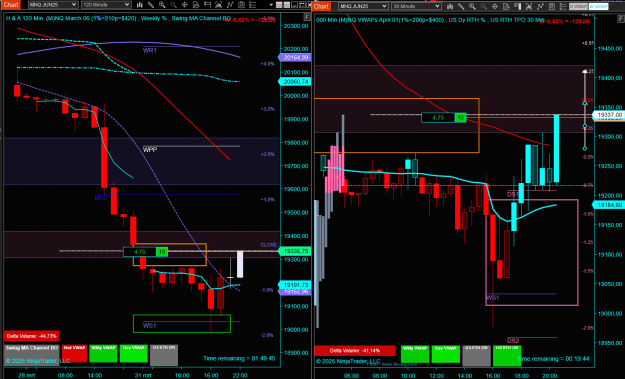The image size is (625, 379).
Task: Click 20164,38 price marker on left axis
Action: [x=294, y=57]
